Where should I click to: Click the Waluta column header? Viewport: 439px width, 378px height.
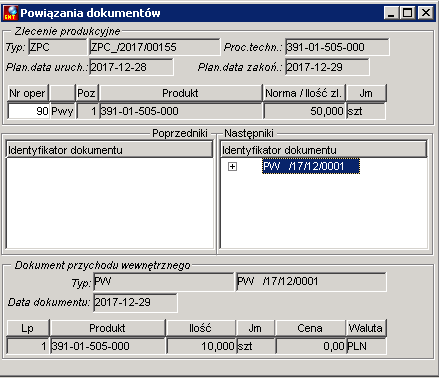pyautogui.click(x=366, y=328)
